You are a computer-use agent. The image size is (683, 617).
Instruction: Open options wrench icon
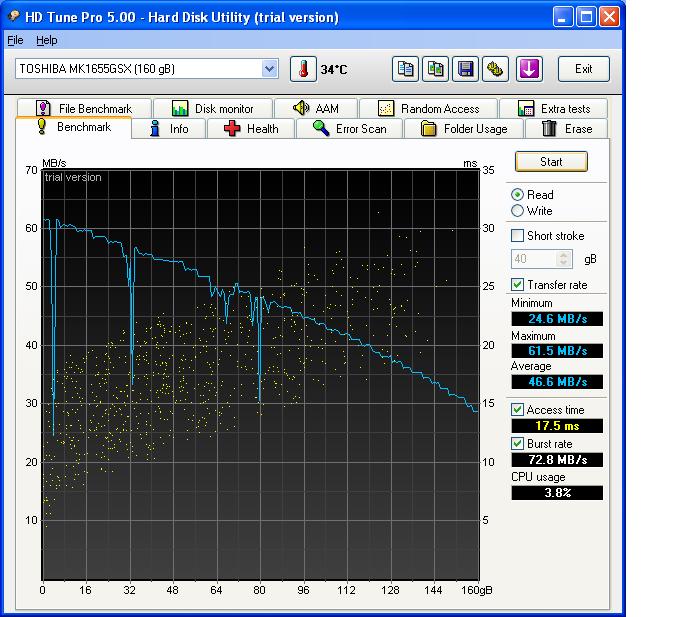click(x=495, y=69)
